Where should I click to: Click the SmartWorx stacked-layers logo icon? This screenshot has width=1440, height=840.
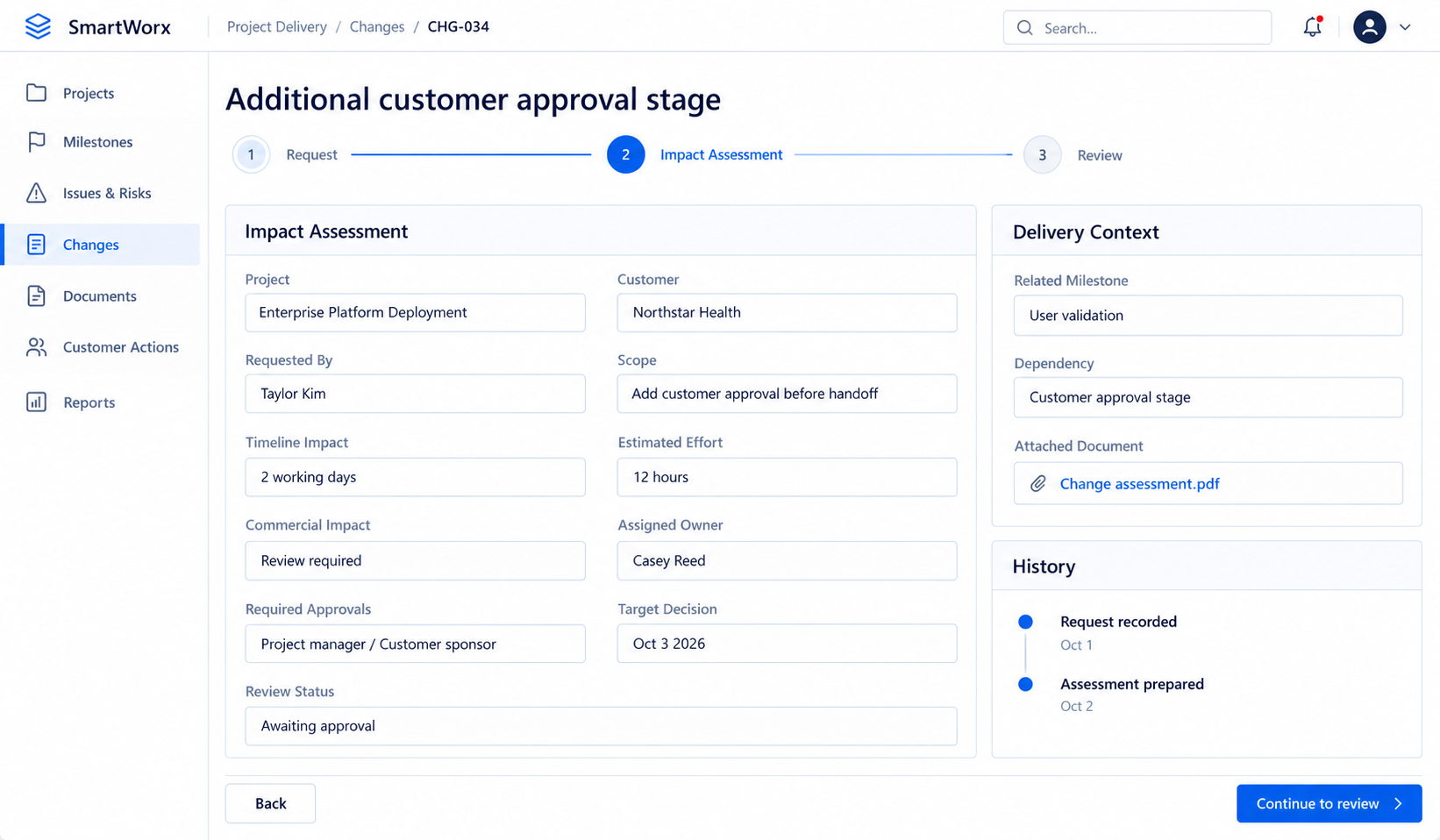click(x=38, y=27)
